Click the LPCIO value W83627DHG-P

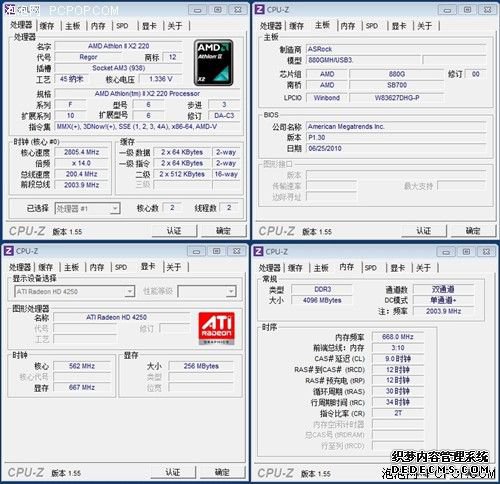click(397, 98)
